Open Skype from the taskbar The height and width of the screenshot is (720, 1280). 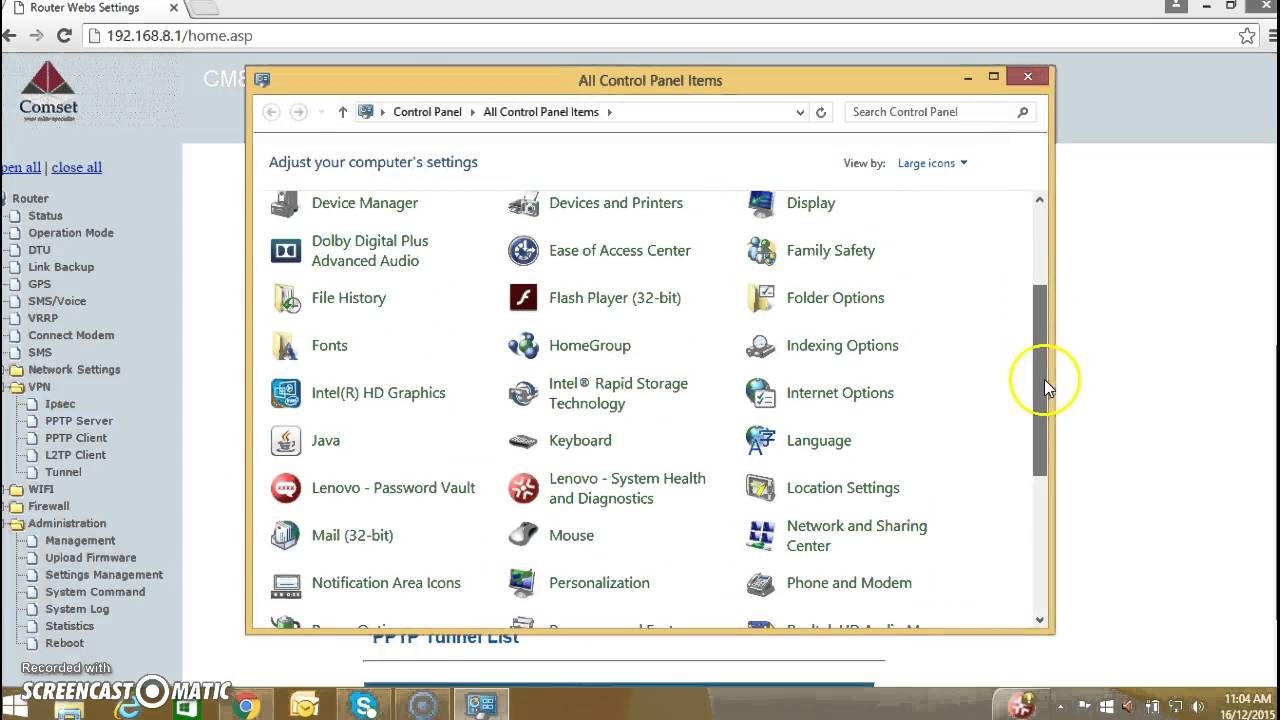[364, 707]
